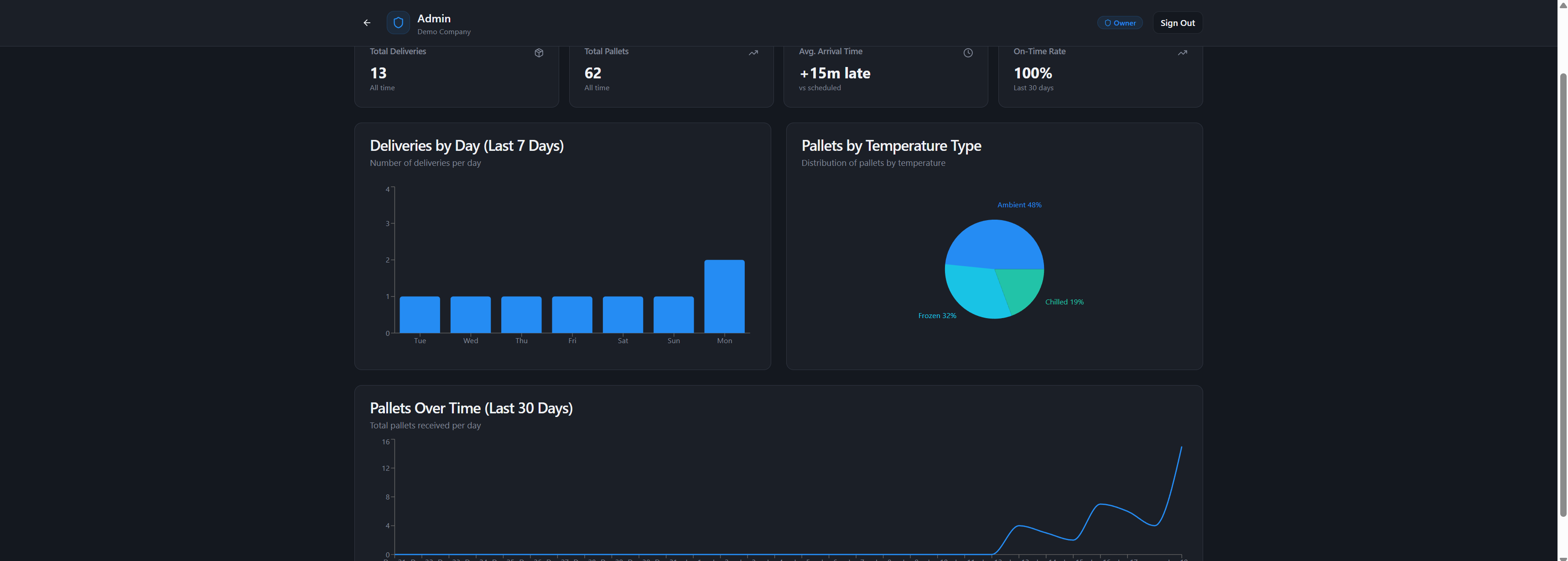Click the 100% On-Time Rate value
1568x561 pixels.
(x=1033, y=73)
